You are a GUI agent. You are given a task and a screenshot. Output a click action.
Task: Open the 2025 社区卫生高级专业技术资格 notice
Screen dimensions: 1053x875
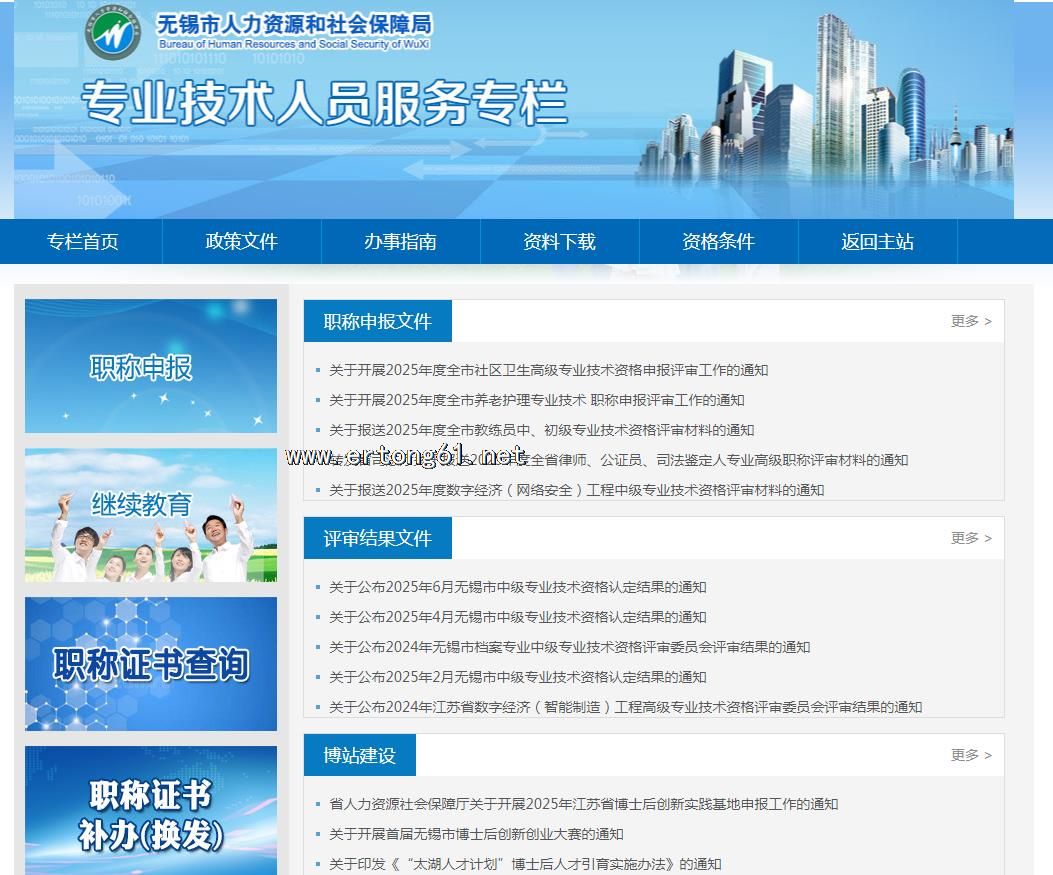[548, 370]
